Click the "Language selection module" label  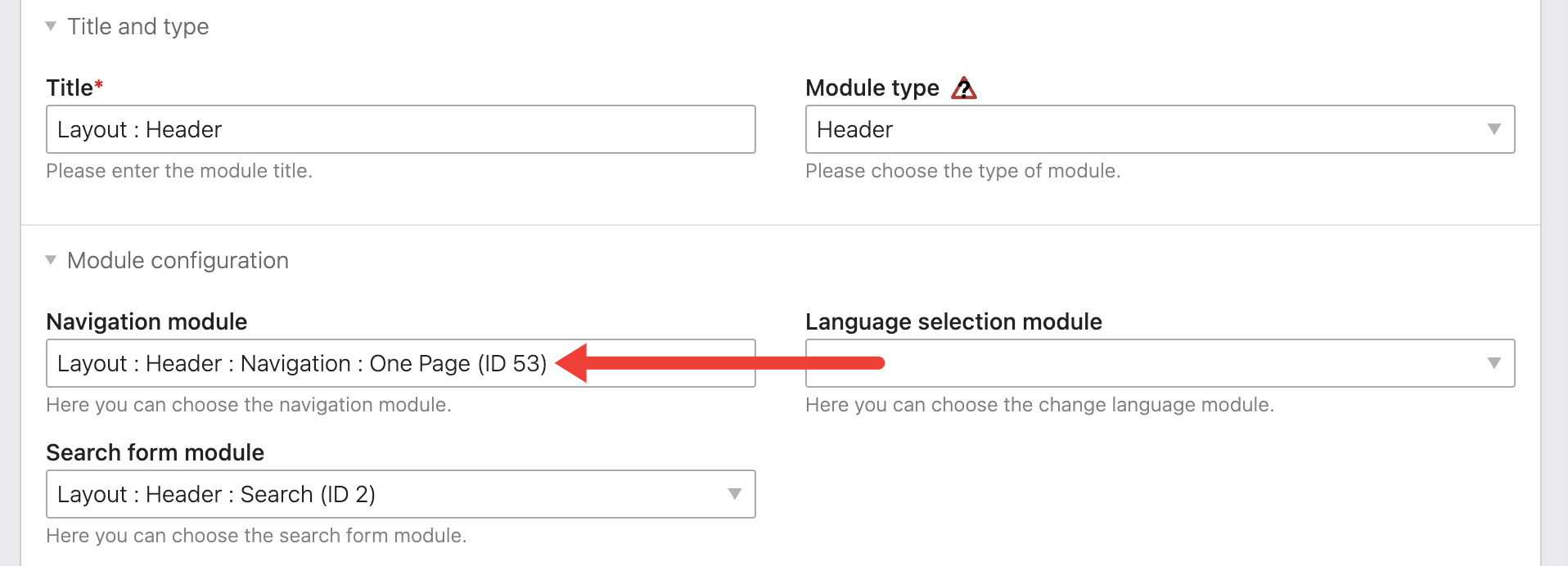[953, 321]
